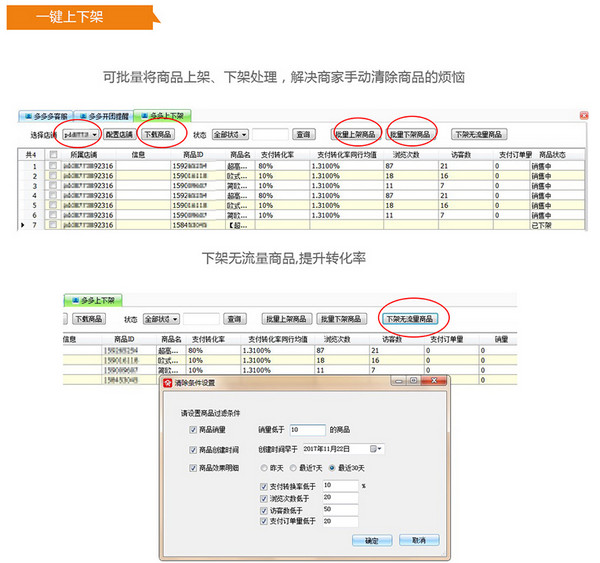Click 查询 in the lower window
The image size is (600, 563).
(x=235, y=319)
